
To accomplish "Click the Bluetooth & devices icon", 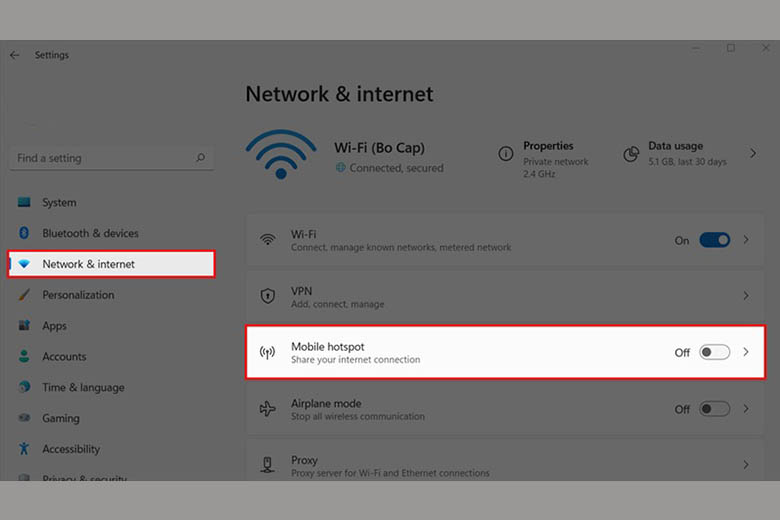I will pos(23,233).
